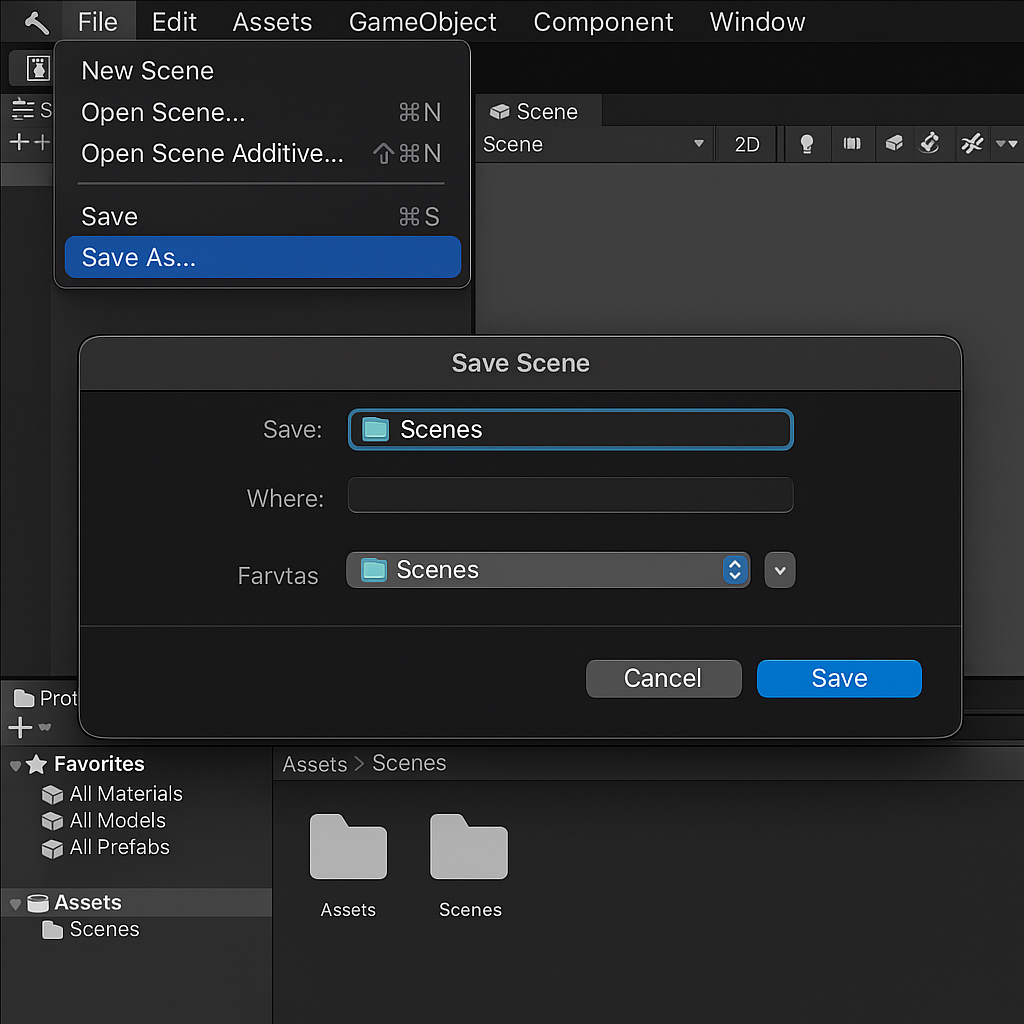Click Assets in the breadcrumb path
This screenshot has width=1024, height=1024.
tap(315, 764)
